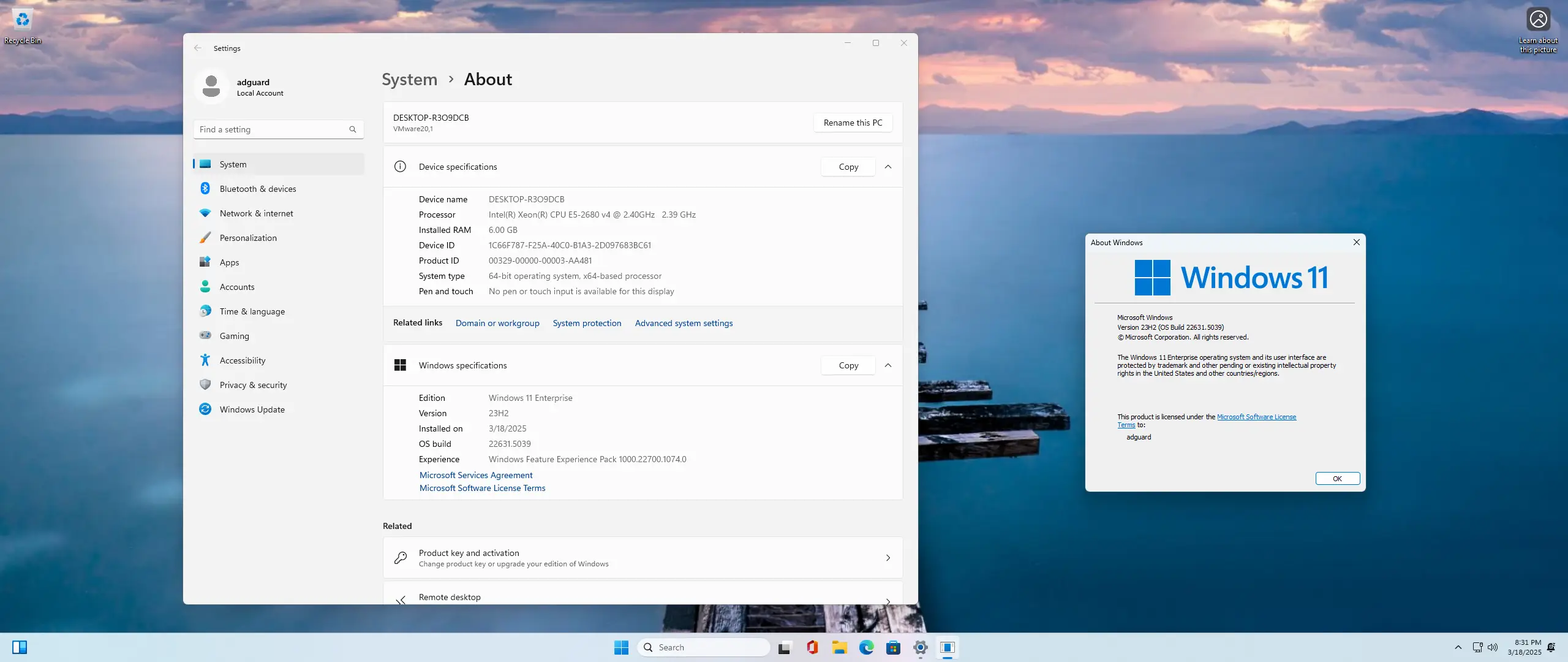Click the Rename this PC button
The width and height of the screenshot is (1568, 662).
pos(852,122)
